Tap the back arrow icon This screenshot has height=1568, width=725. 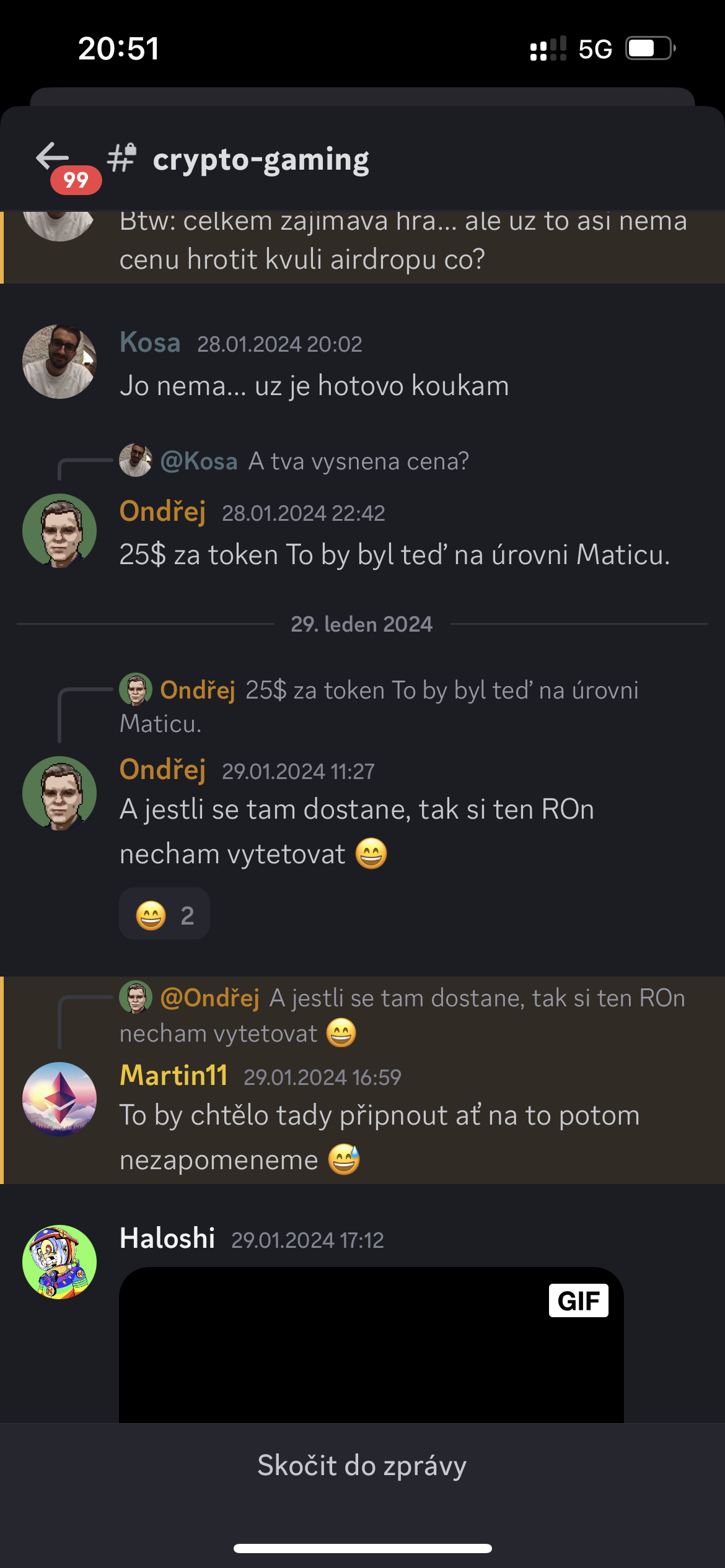(53, 157)
